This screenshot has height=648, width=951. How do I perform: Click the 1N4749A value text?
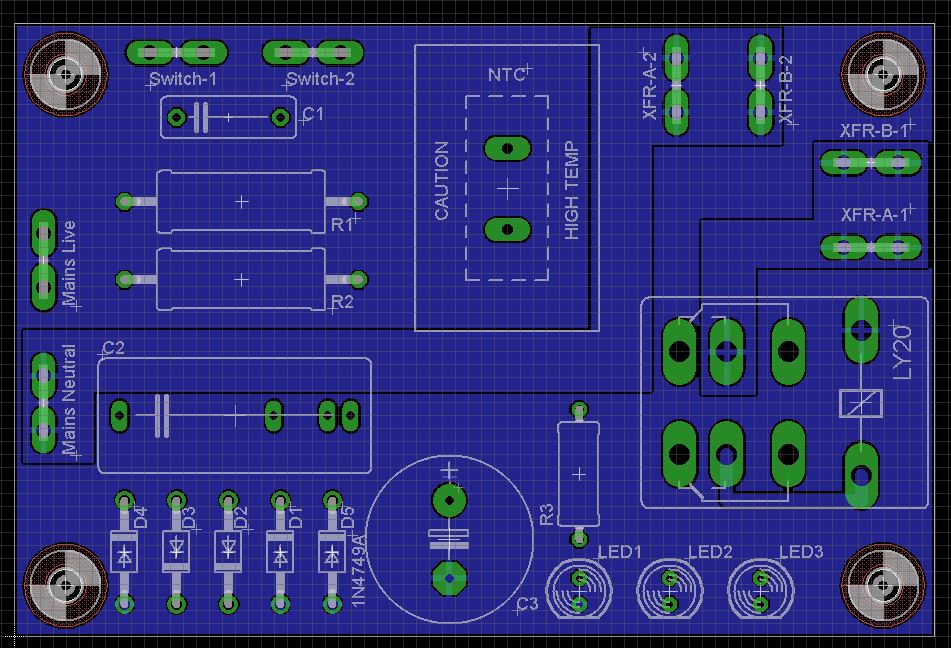pyautogui.click(x=359, y=570)
